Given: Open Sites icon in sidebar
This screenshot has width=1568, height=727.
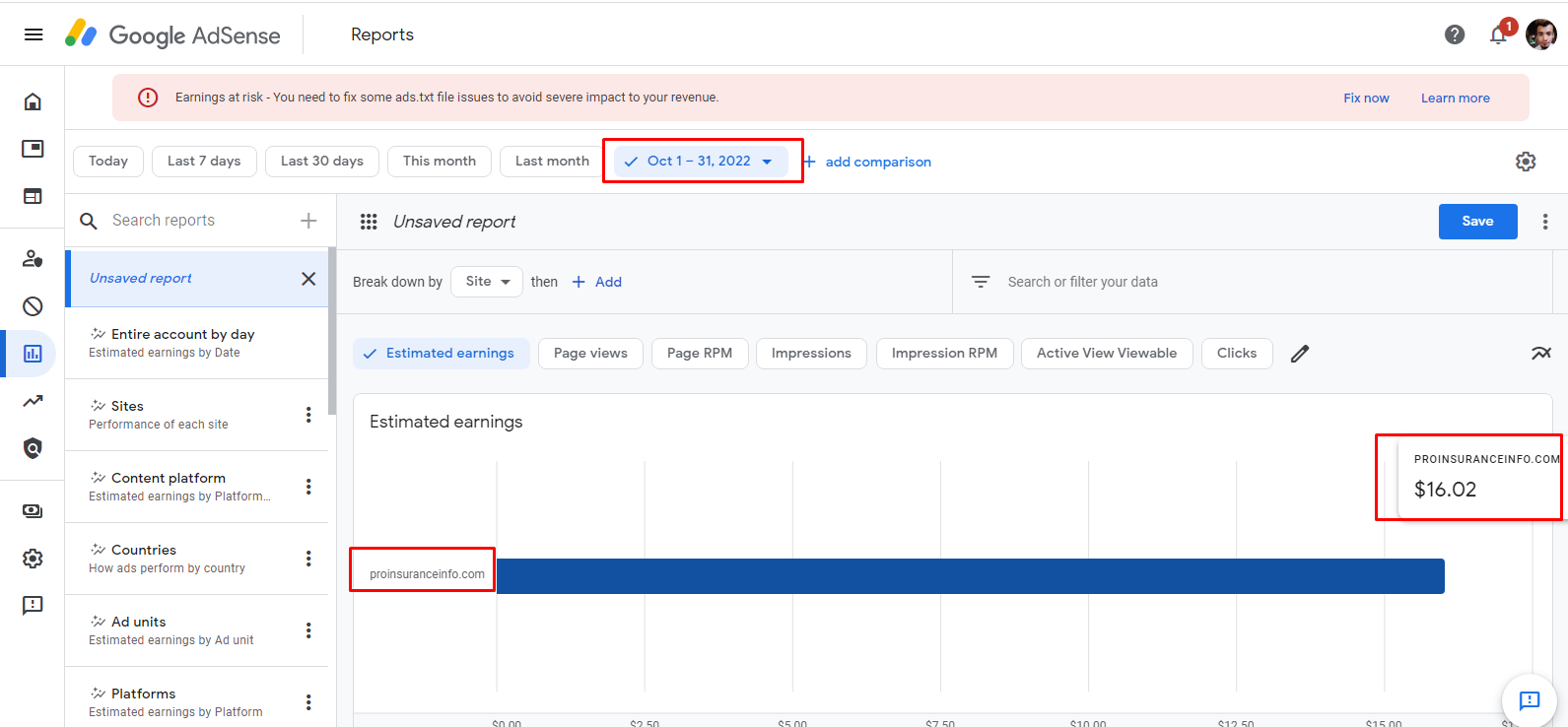Looking at the screenshot, I should 33,196.
